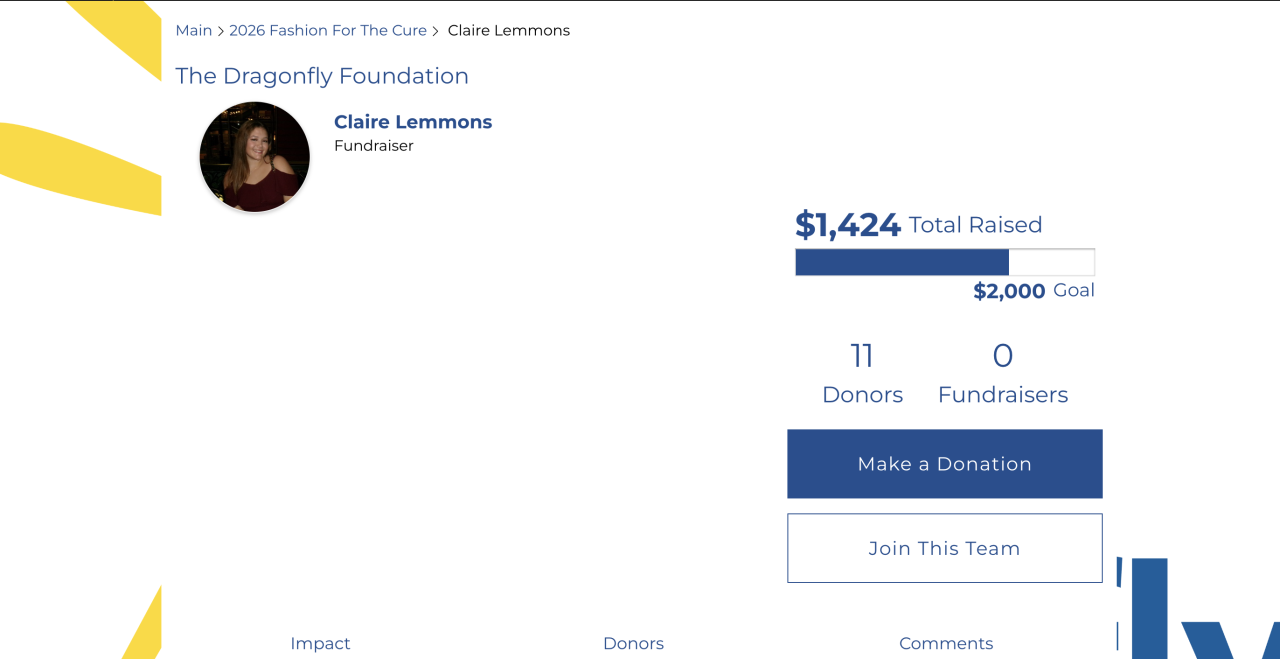View the Comments tab
1280x659 pixels.
(x=946, y=643)
